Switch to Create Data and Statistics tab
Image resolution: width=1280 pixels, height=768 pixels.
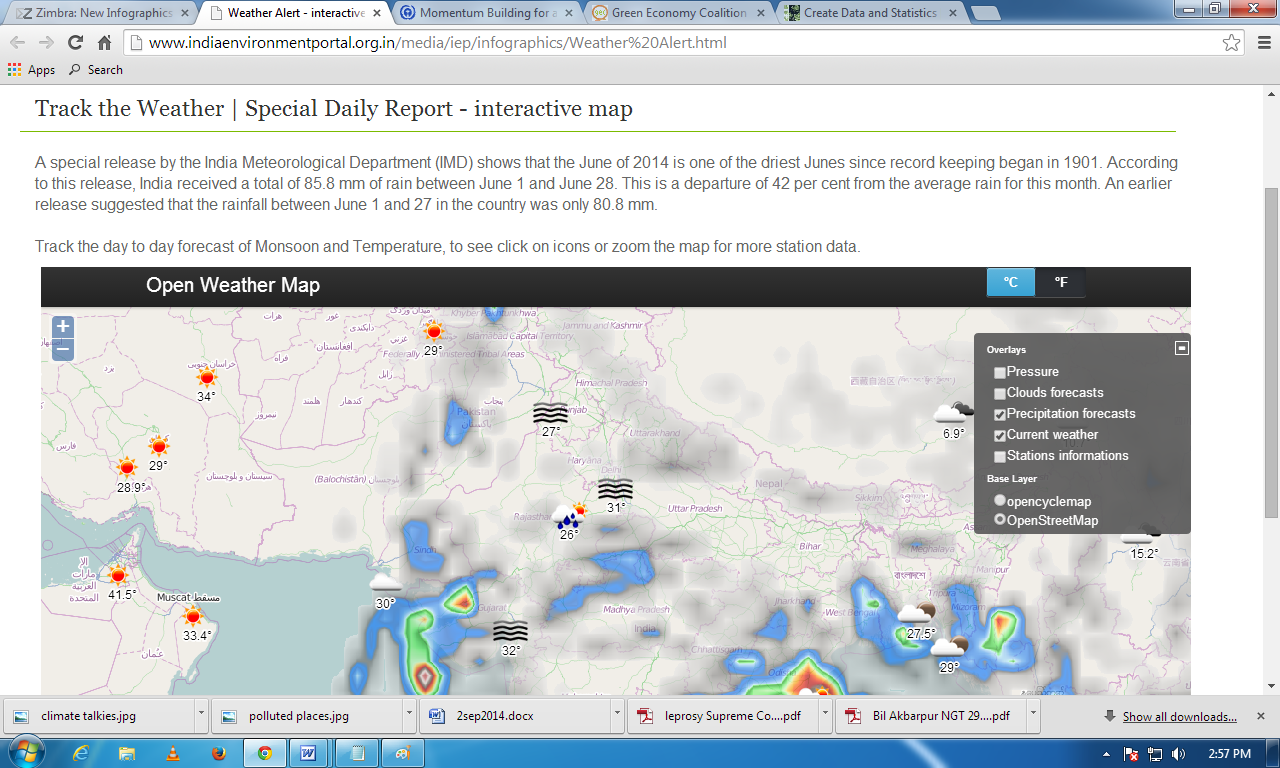click(868, 13)
